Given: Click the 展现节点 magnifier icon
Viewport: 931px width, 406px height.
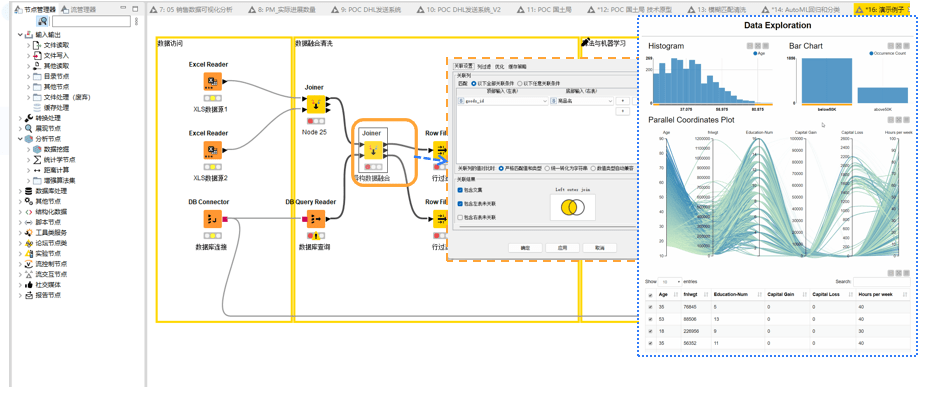Looking at the screenshot, I should 29,128.
